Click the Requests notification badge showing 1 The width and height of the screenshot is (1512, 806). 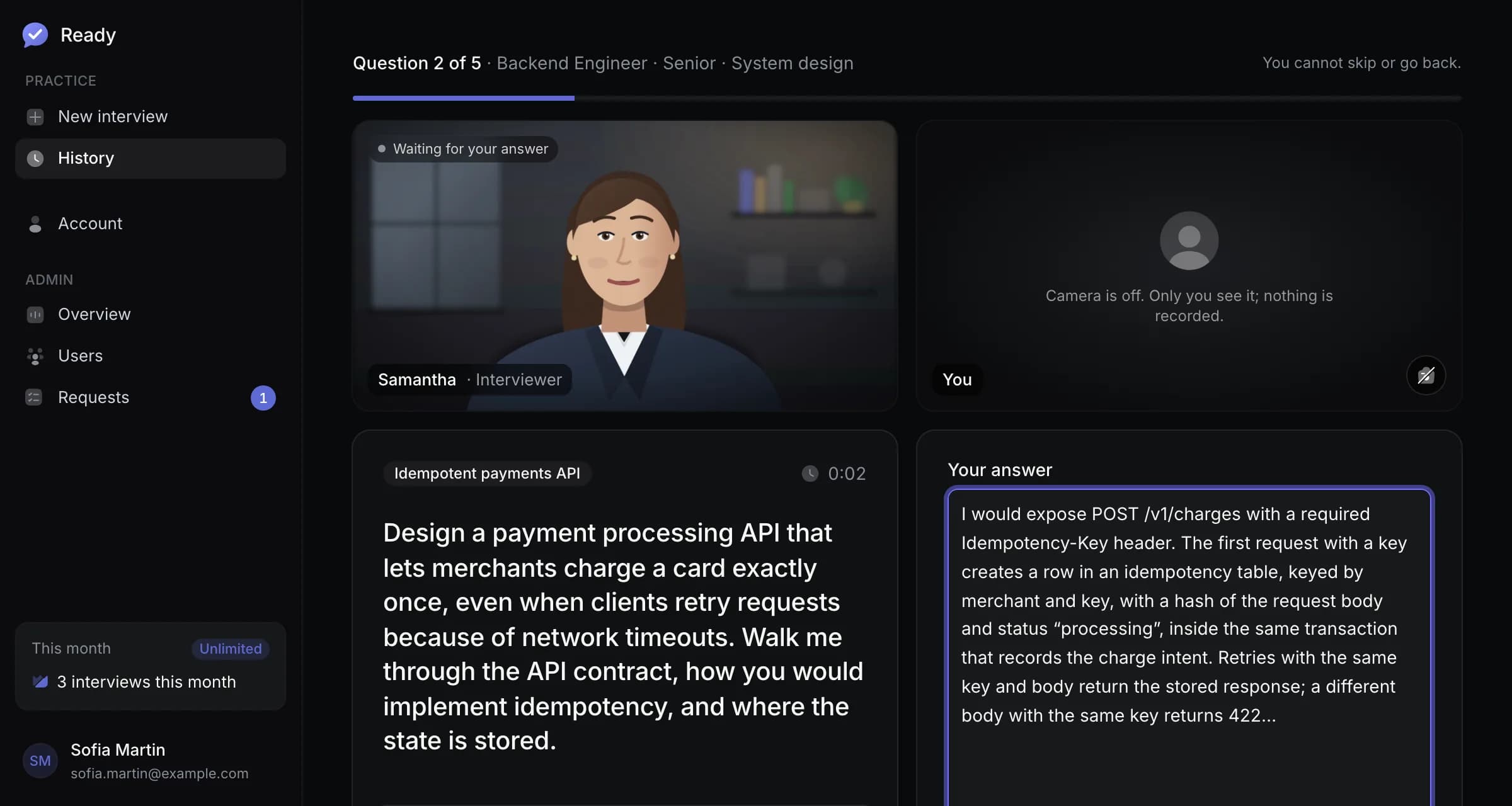[263, 398]
